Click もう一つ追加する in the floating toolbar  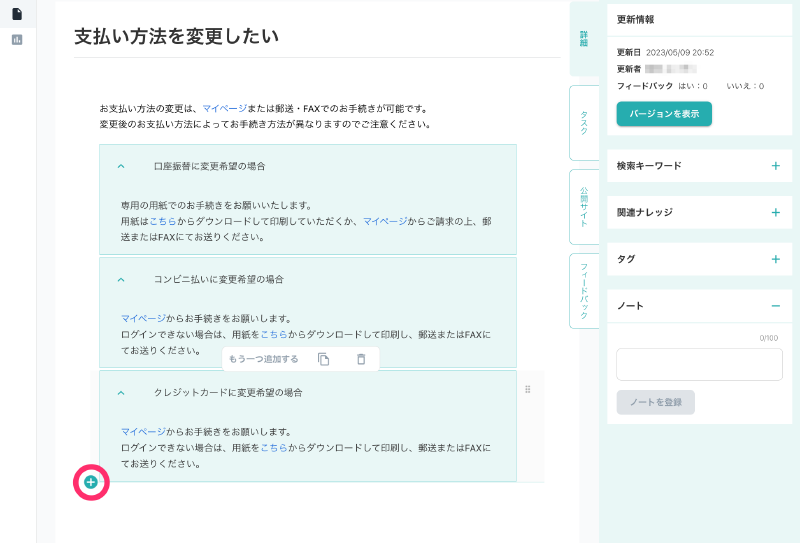tap(264, 359)
